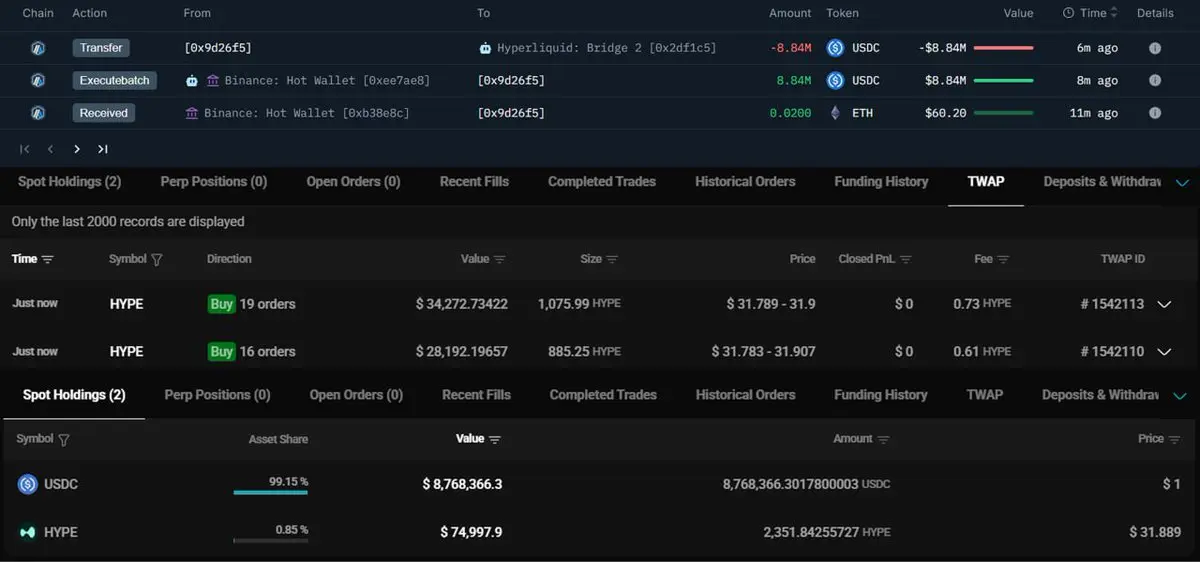Image resolution: width=1200 pixels, height=562 pixels.
Task: Click USDC value $8,768,366.3
Action: (462, 484)
